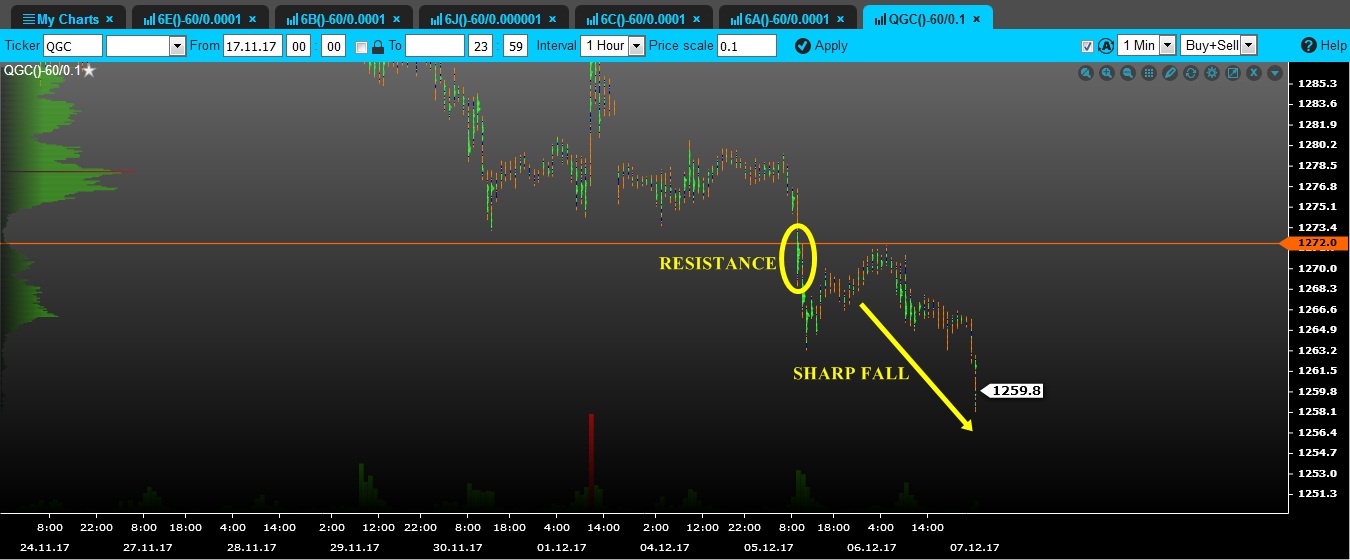Click the My Charts list icon
The image size is (1350, 560).
[x=28, y=19]
